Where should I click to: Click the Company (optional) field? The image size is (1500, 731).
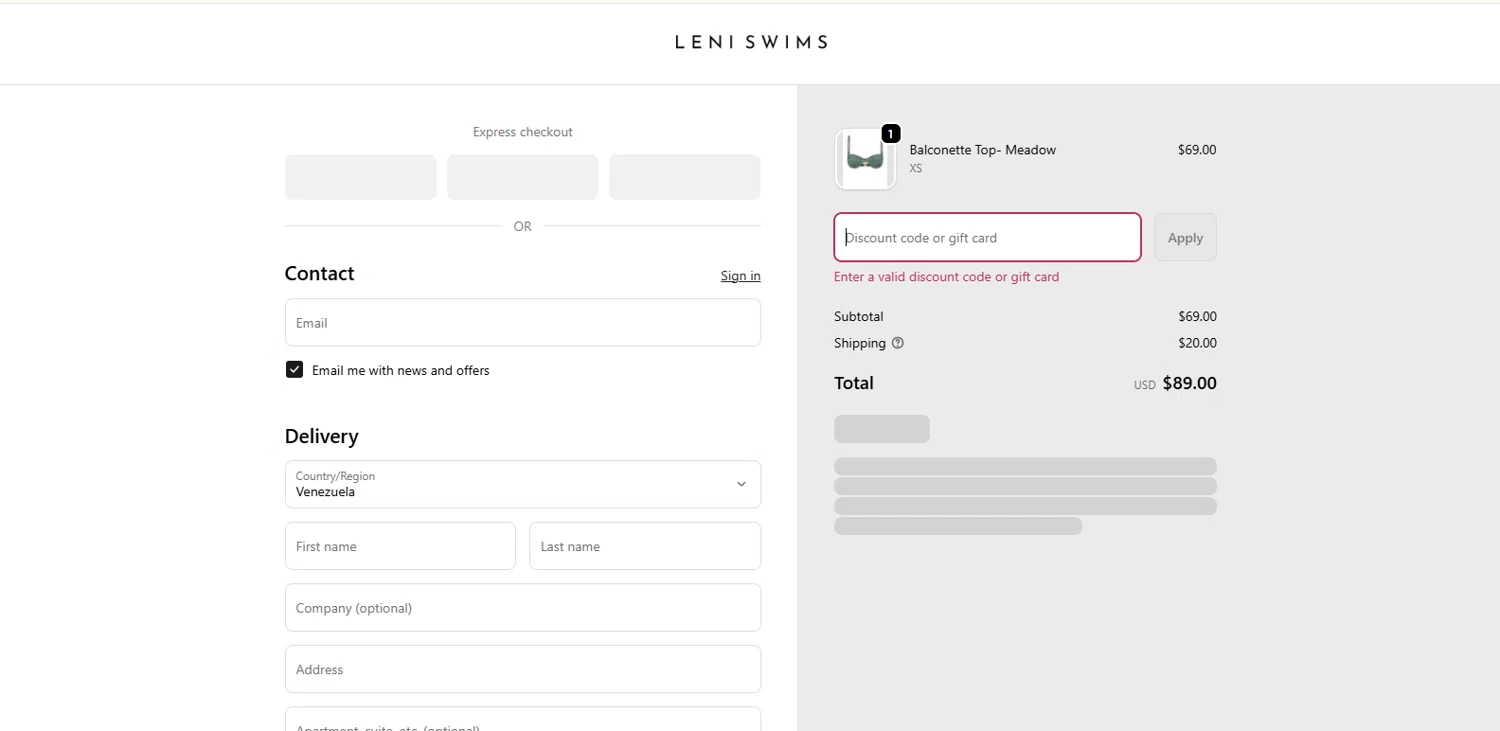tap(523, 608)
